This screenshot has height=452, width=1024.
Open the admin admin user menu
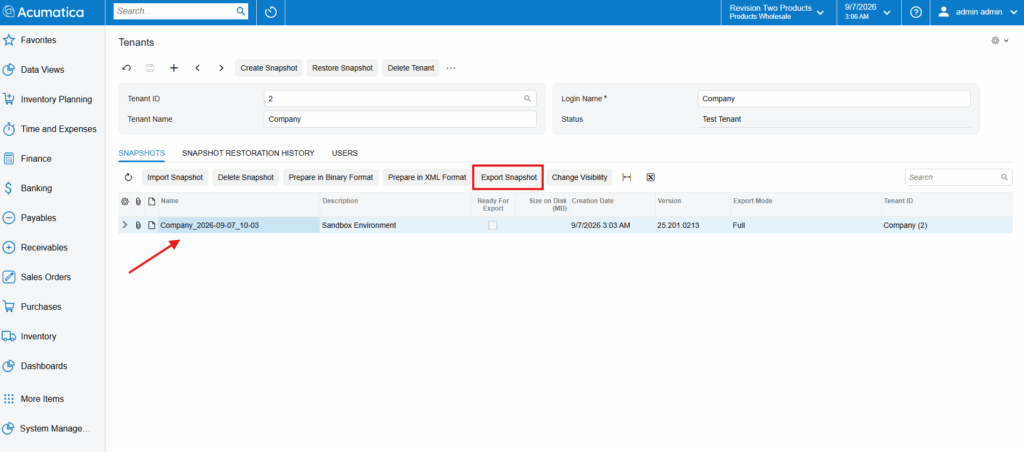click(x=976, y=12)
